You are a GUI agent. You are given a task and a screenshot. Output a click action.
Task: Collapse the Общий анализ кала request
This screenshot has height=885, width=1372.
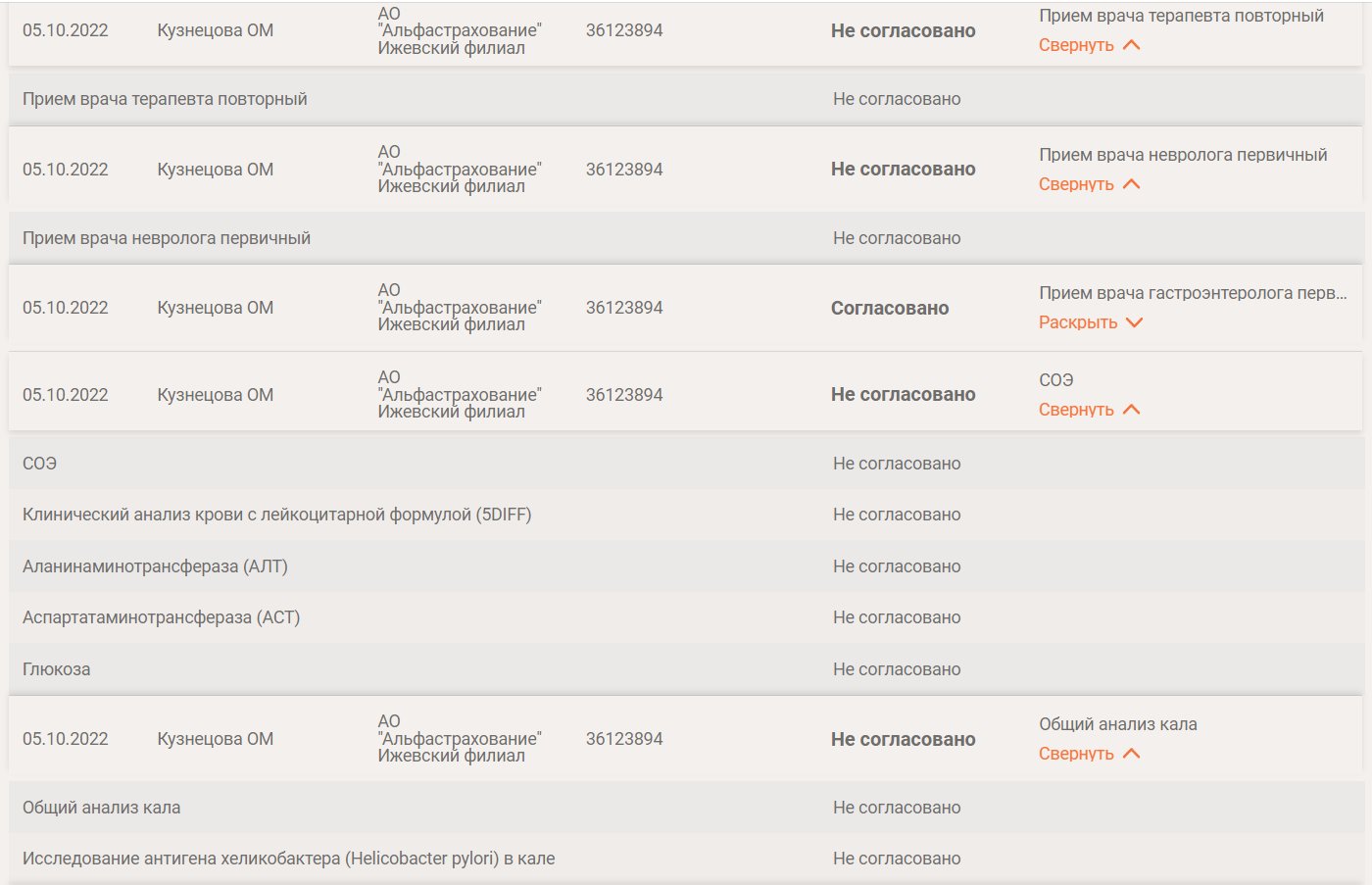tap(1076, 754)
